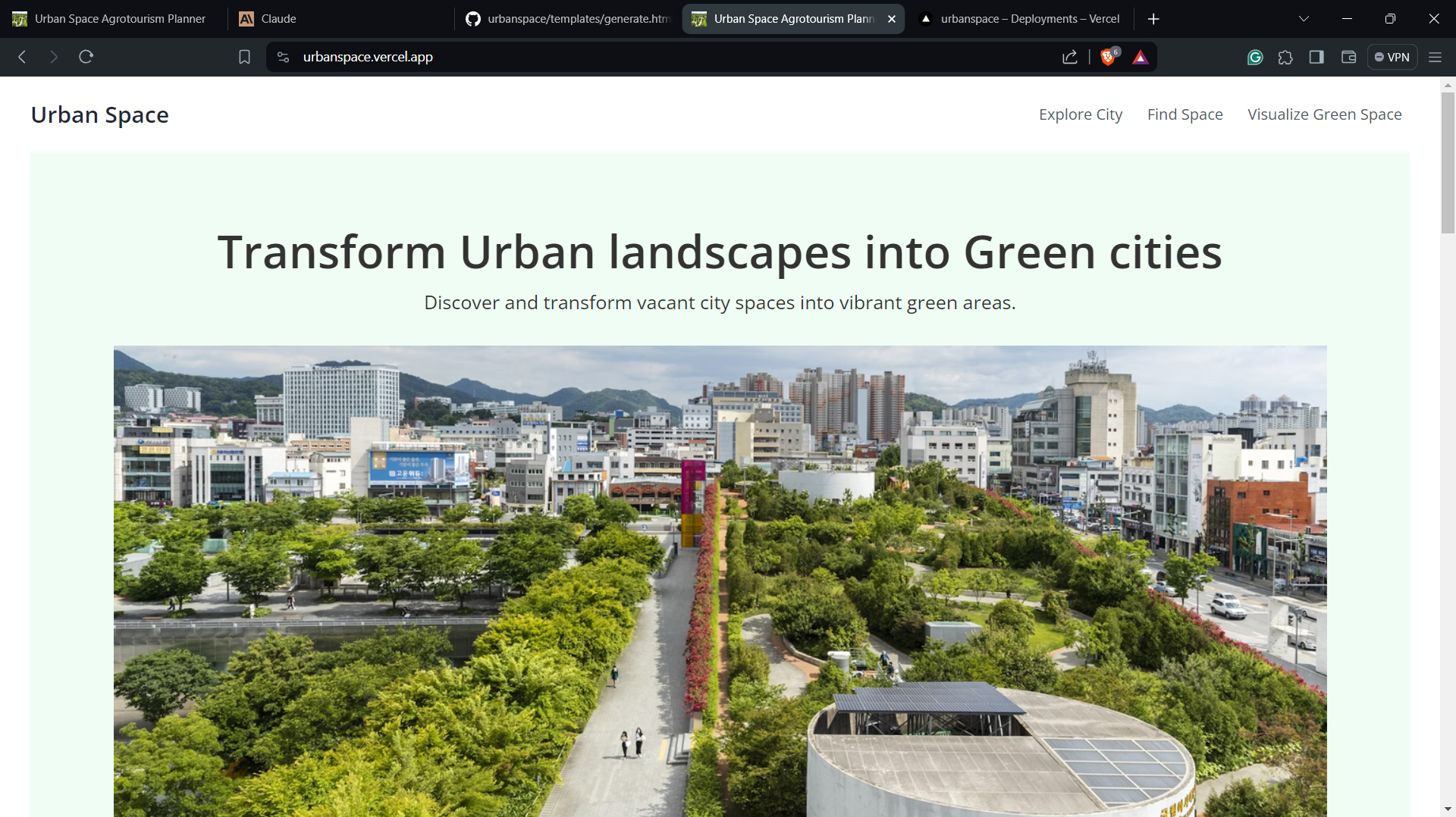Click the aerial green city hero image
This screenshot has height=817, width=1456.
[x=720, y=581]
